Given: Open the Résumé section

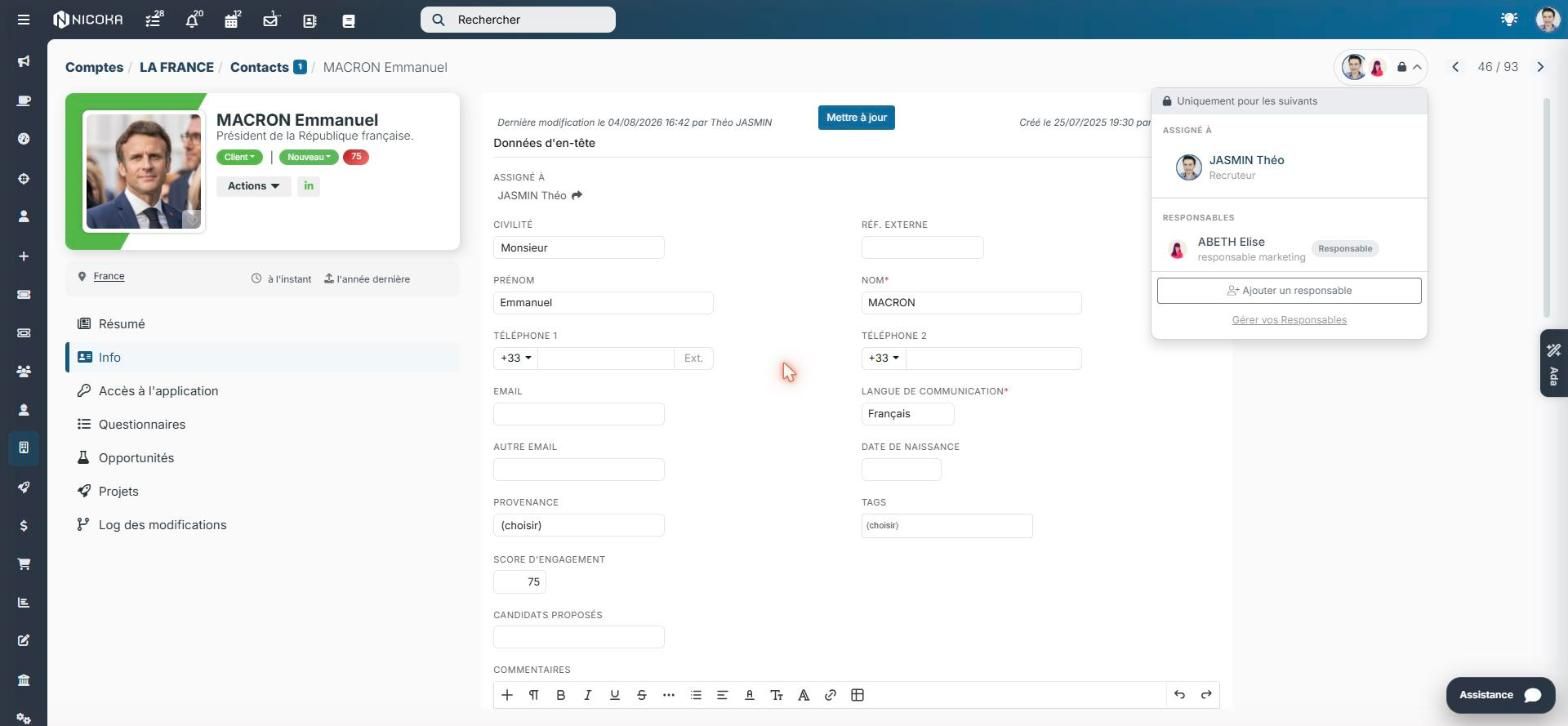Looking at the screenshot, I should 121,324.
